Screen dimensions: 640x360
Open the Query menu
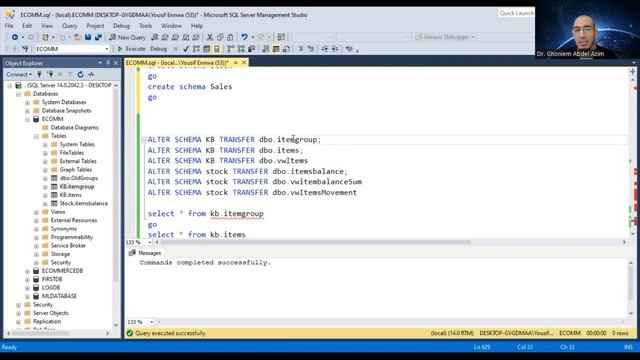click(69, 26)
